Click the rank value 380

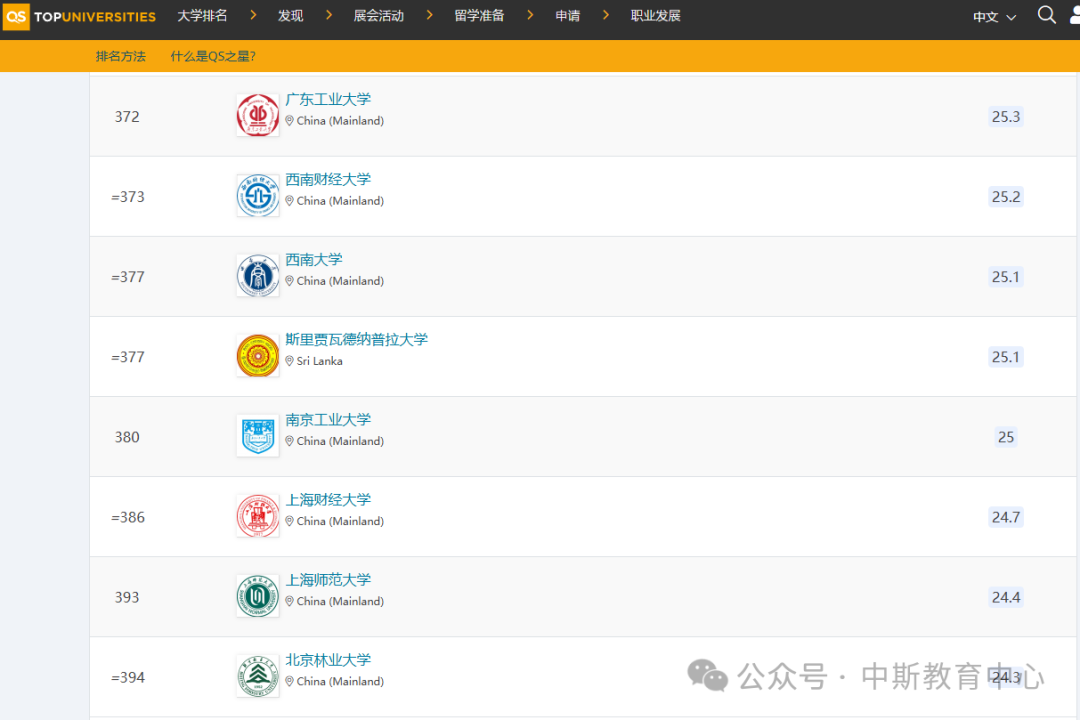click(127, 437)
